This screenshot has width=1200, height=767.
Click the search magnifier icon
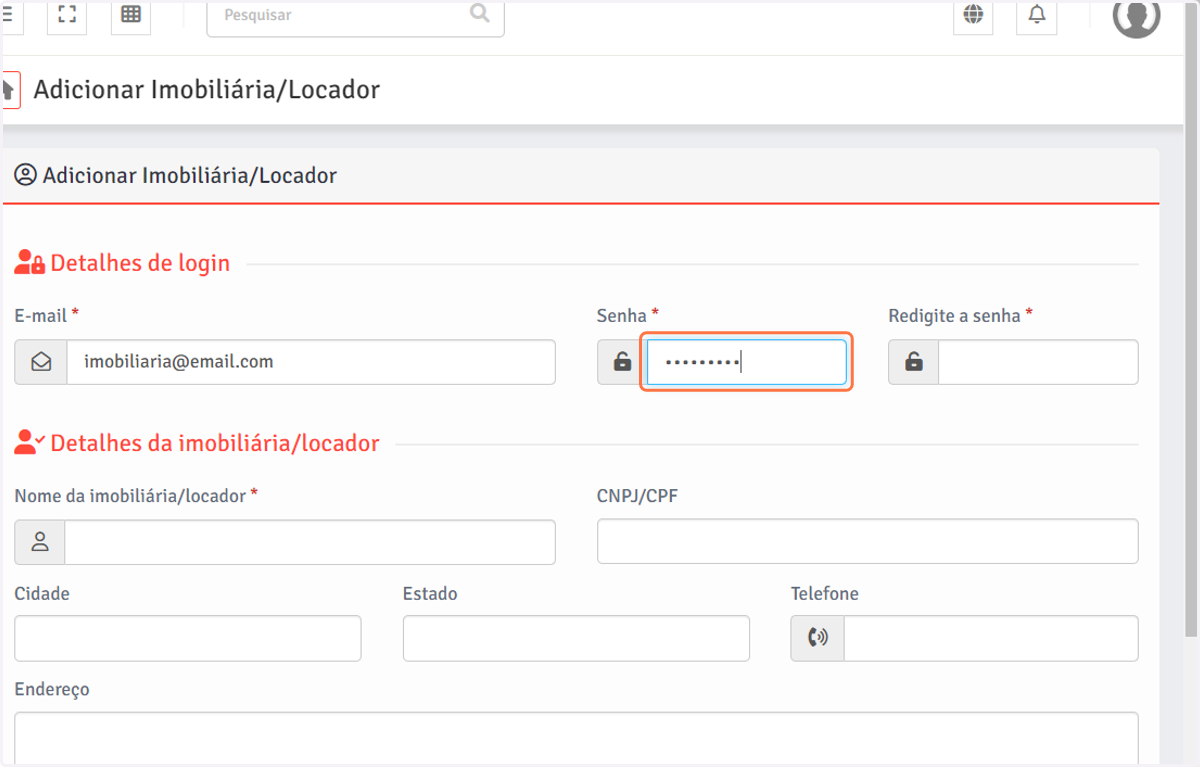click(480, 13)
